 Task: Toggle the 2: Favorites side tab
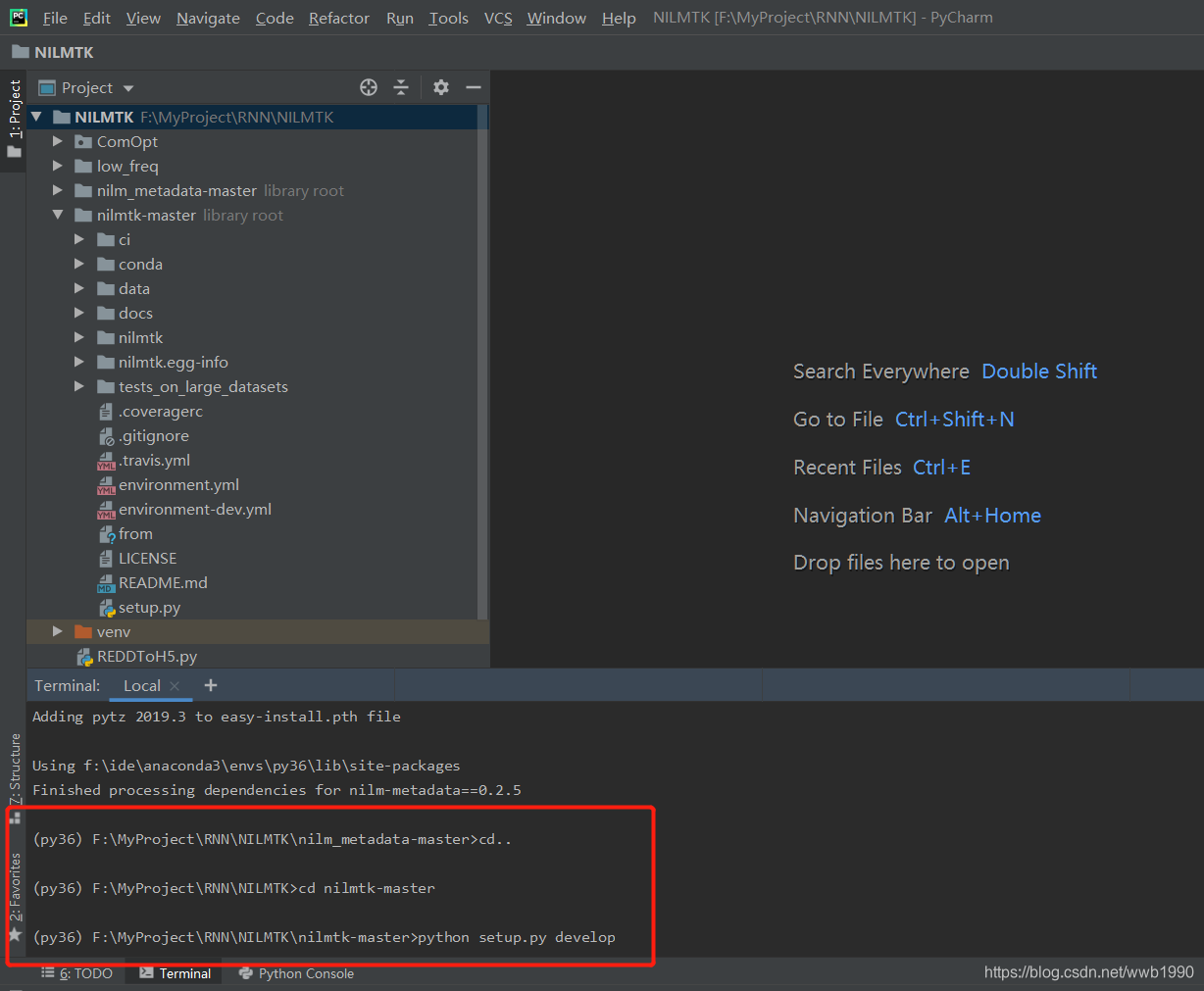tap(14, 896)
